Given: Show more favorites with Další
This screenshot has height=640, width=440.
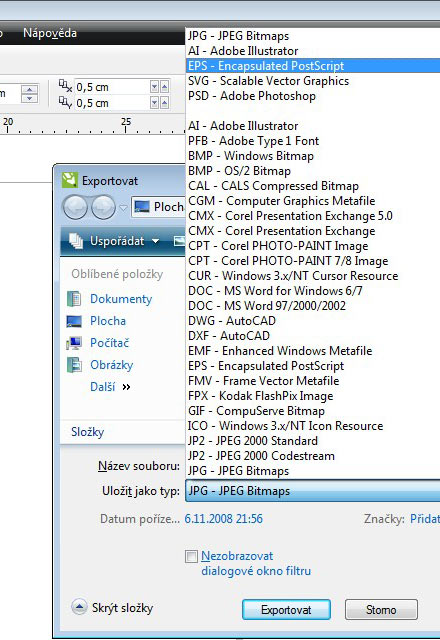Looking at the screenshot, I should 110,387.
